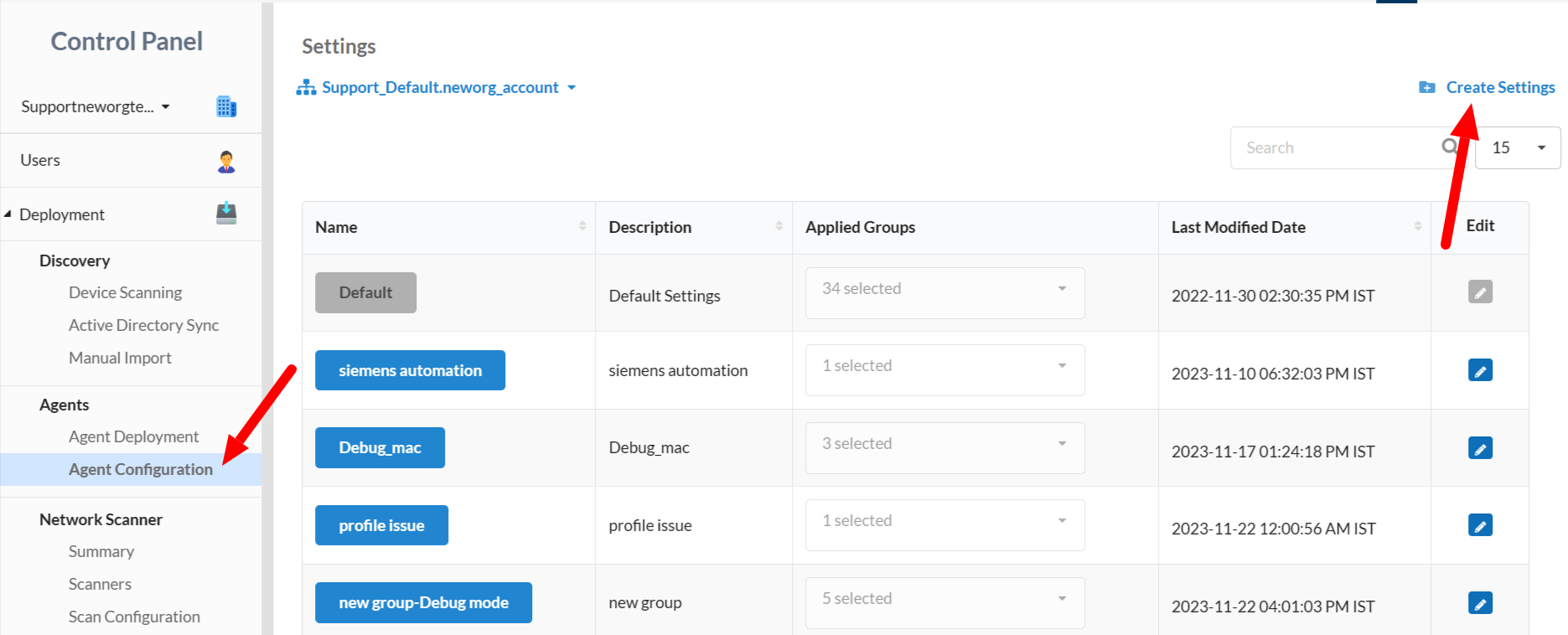
Task: Click the Deployment download icon in sidebar
Action: pyautogui.click(x=226, y=214)
